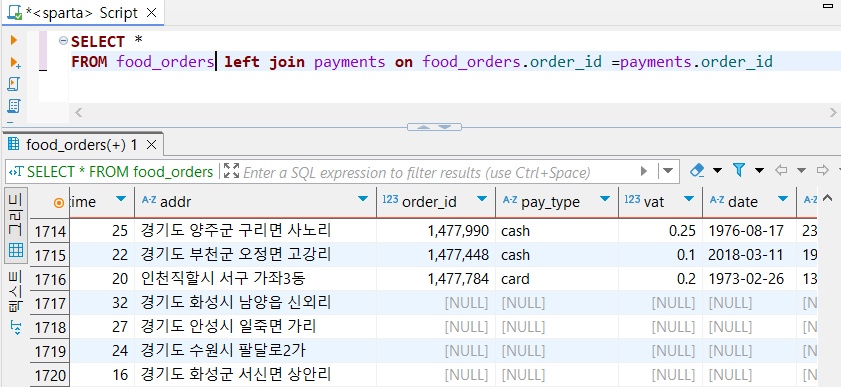Image resolution: width=841 pixels, height=387 pixels.
Task: Click the pay_type column header label
Action: click(550, 202)
